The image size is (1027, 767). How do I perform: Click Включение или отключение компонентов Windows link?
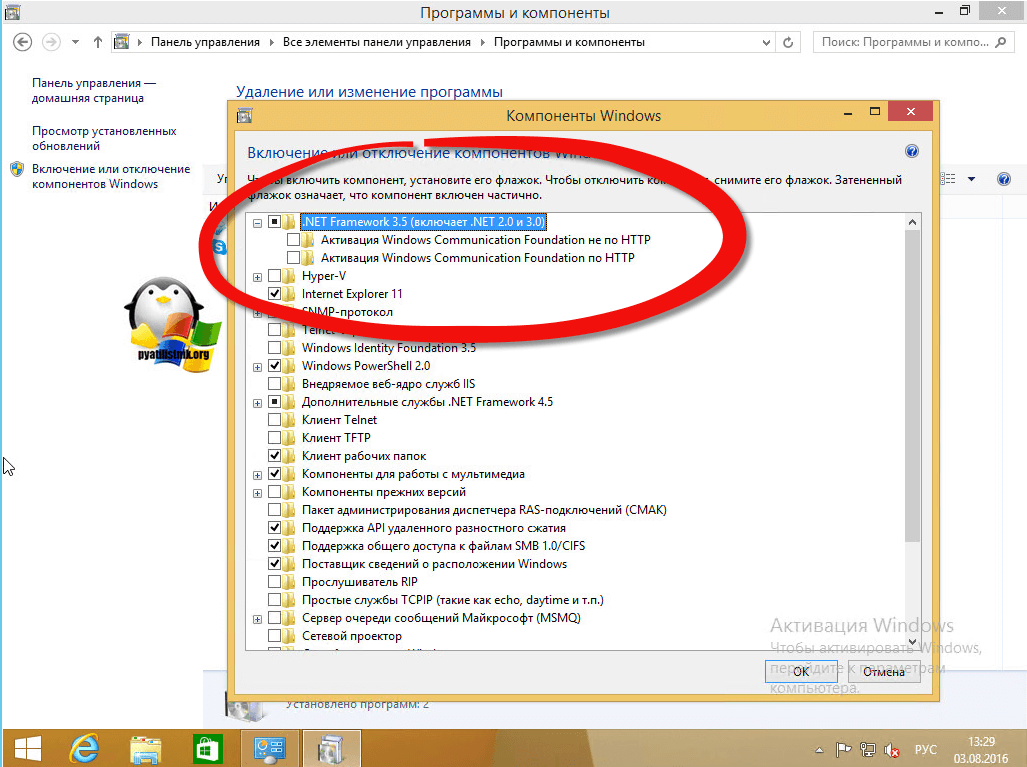(111, 176)
